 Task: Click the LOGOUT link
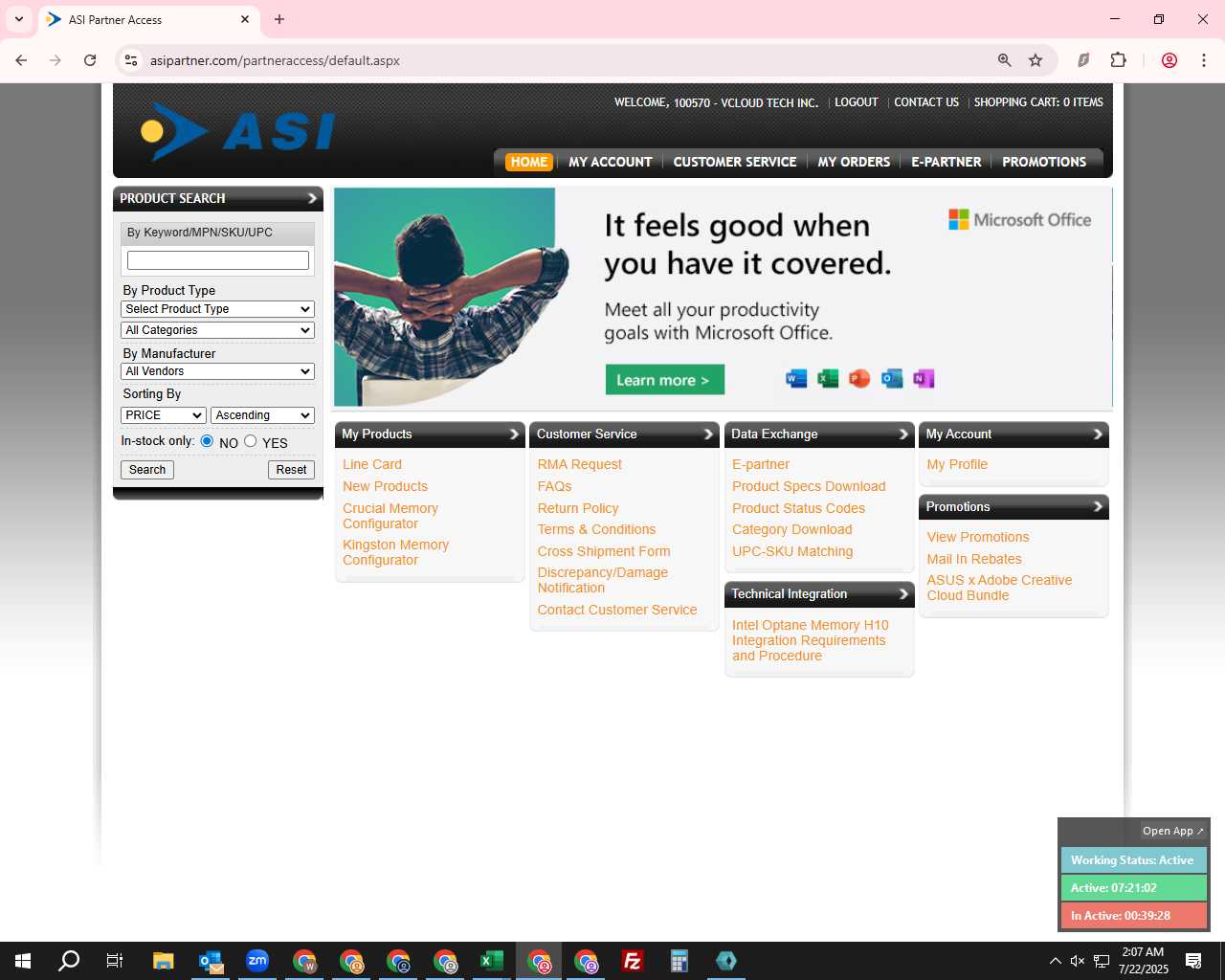pyautogui.click(x=856, y=102)
